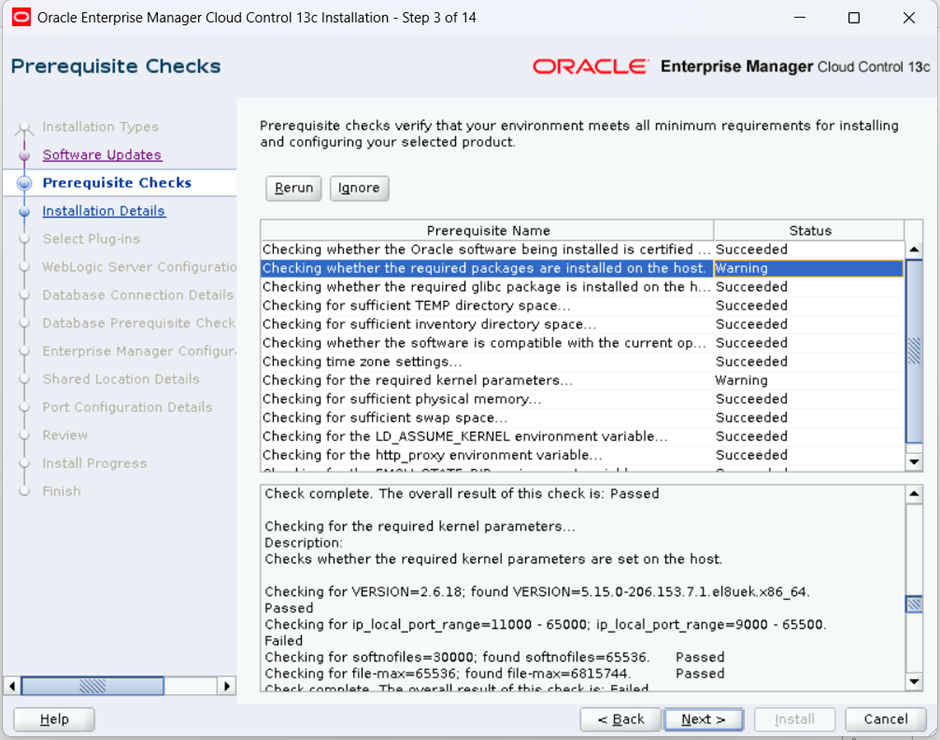Click the details pane scroll-up arrow
940x740 pixels.
(913, 494)
